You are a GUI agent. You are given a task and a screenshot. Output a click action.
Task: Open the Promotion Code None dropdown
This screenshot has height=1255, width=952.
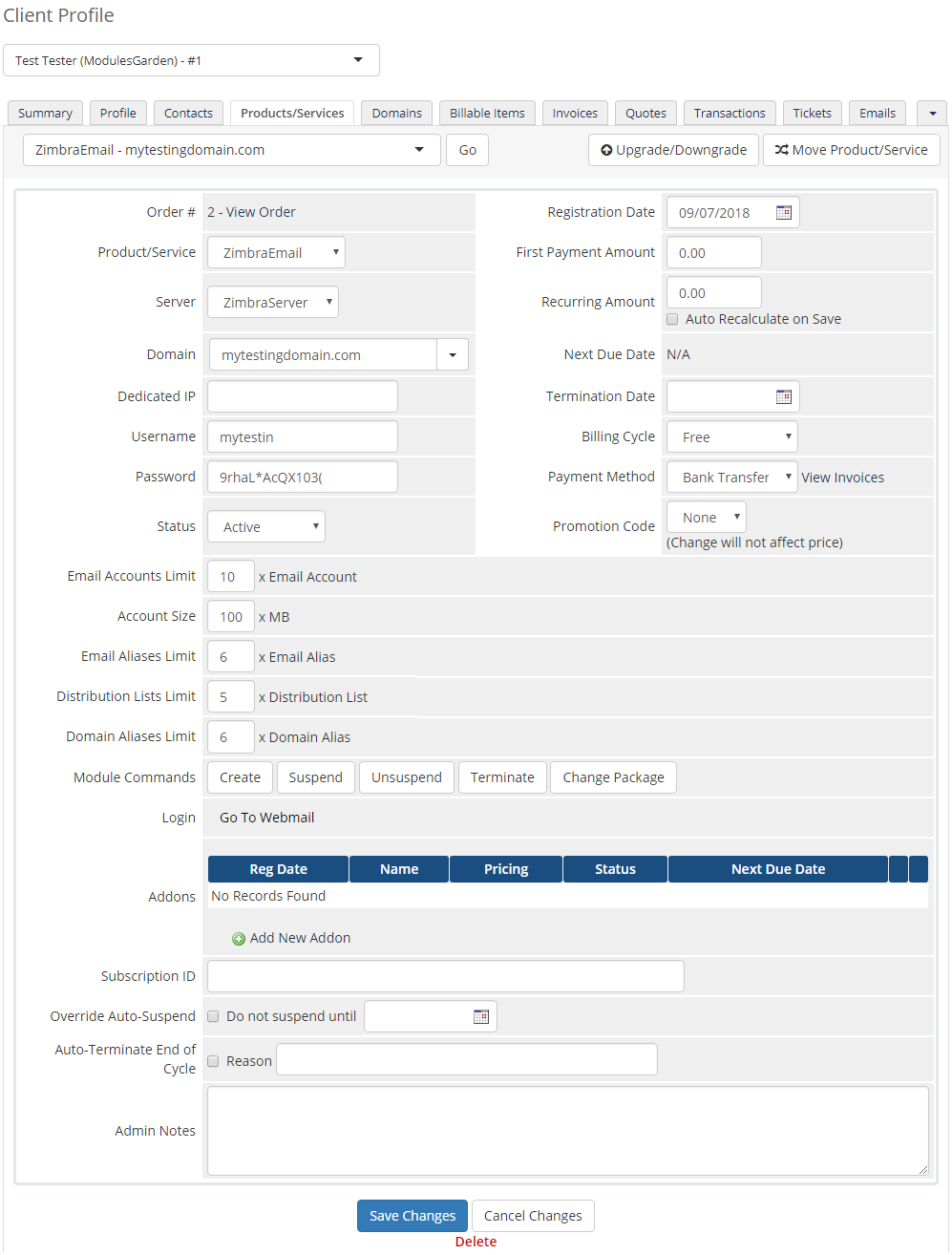tap(707, 517)
